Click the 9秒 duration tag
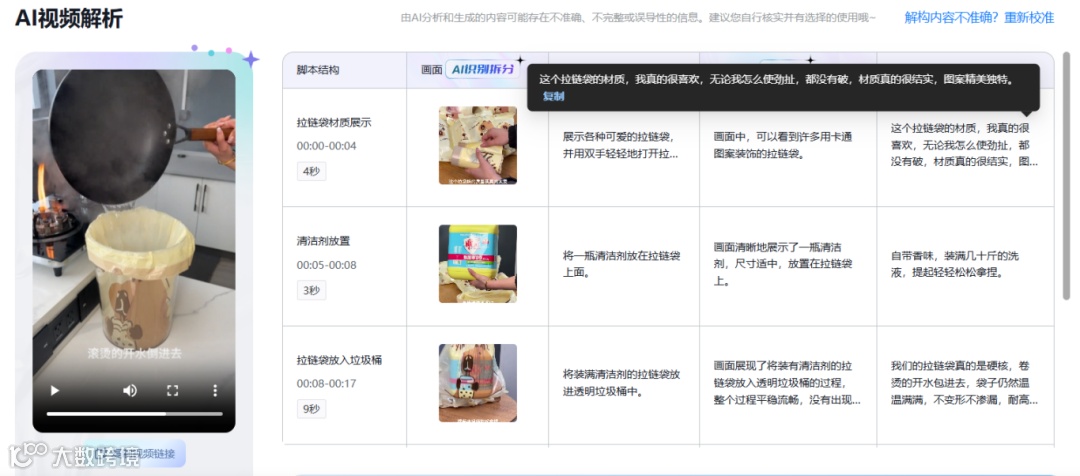The width and height of the screenshot is (1080, 476). coord(311,409)
